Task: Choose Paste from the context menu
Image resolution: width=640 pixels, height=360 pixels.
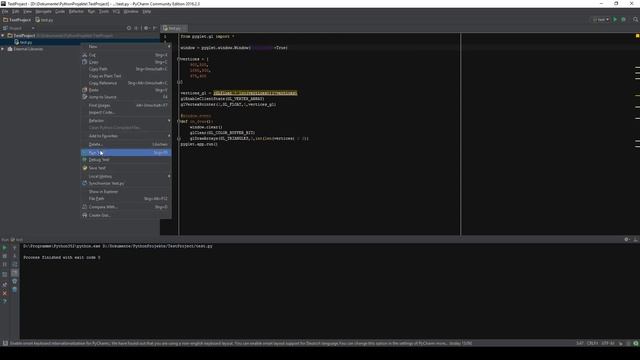Action: pyautogui.click(x=126, y=90)
